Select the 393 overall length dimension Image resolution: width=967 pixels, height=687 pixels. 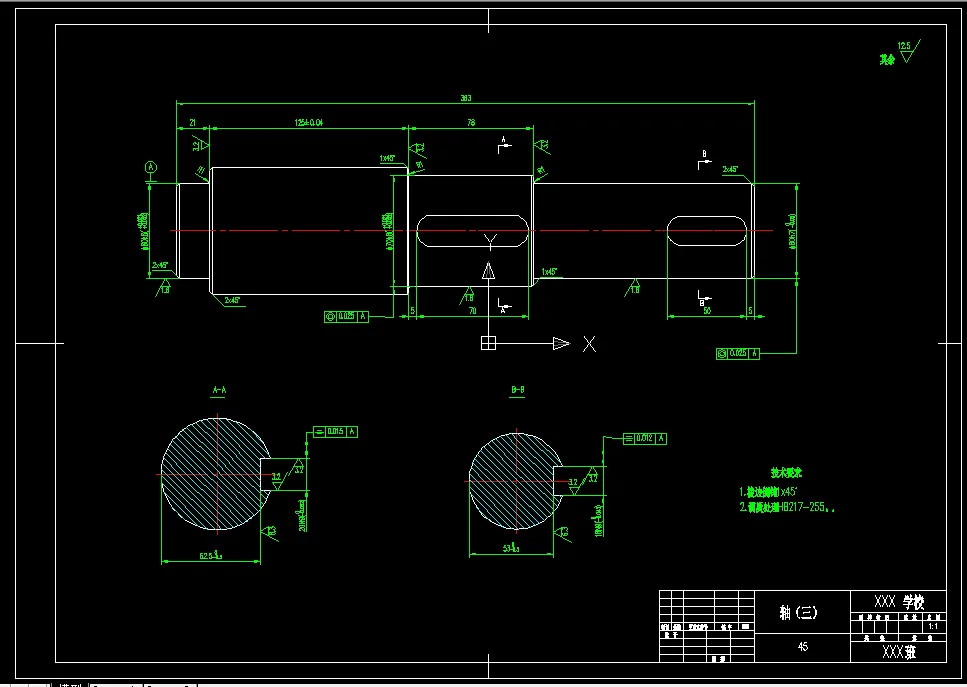point(466,98)
